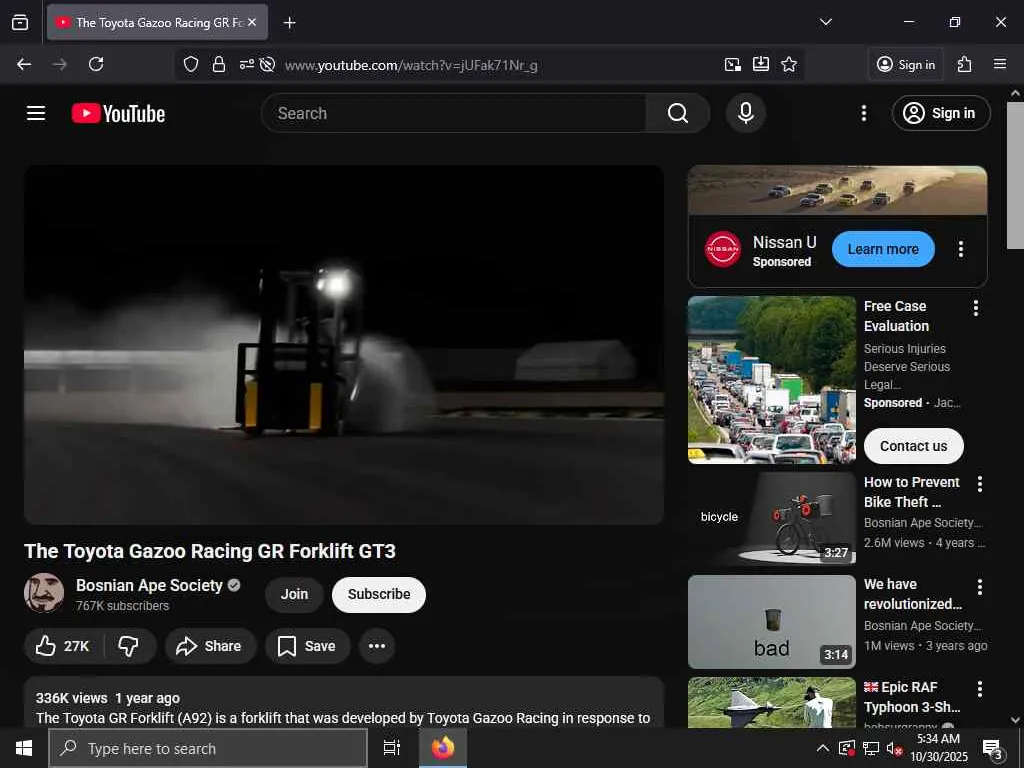Open options for How to Prevent Bike Theft
This screenshot has width=1024, height=768.
[x=979, y=484]
